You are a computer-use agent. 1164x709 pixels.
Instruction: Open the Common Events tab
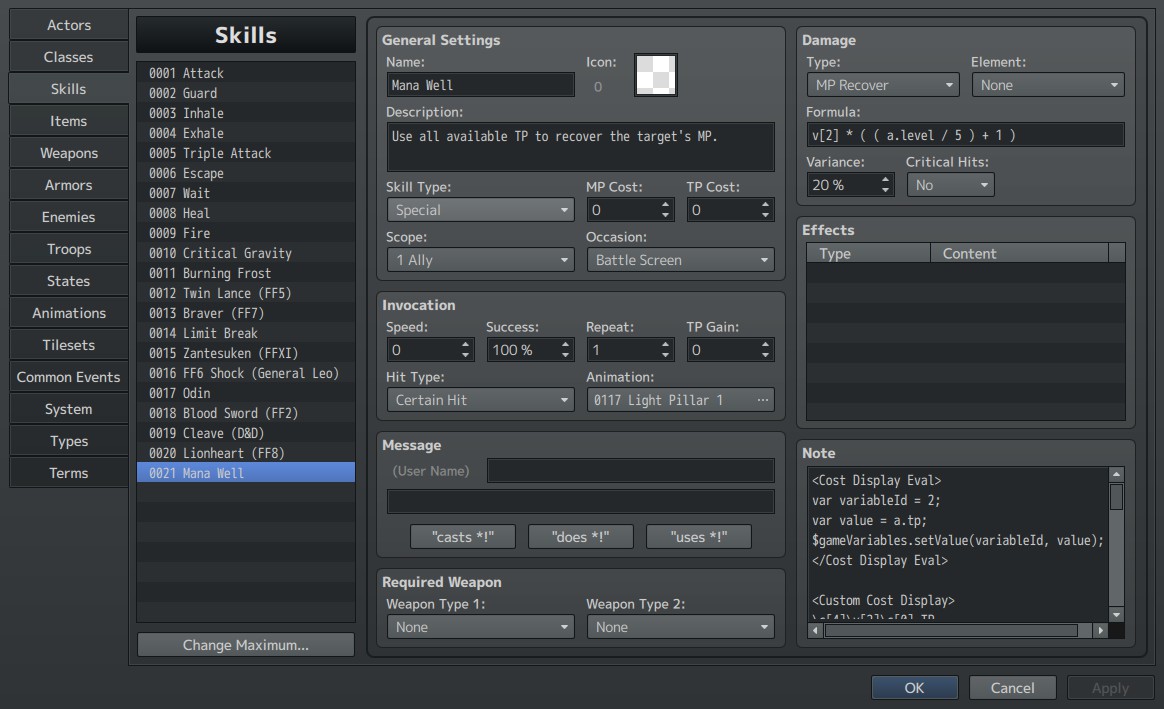click(x=68, y=377)
